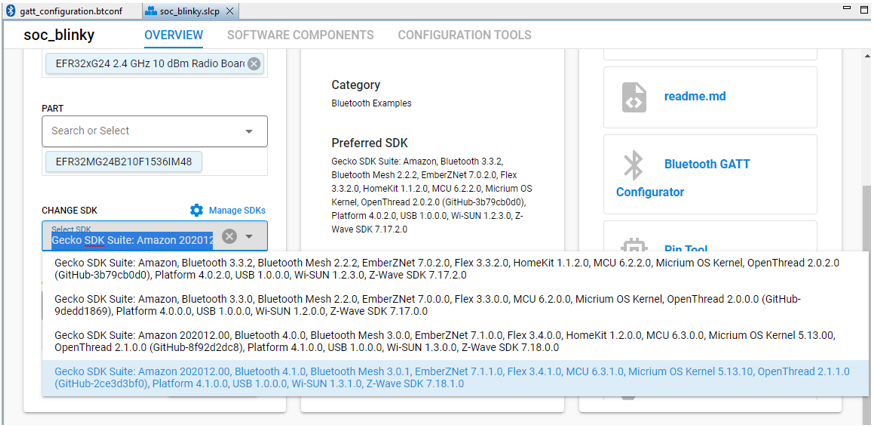Open the Configuration Tools tab
Screen dimensions: 874x426
coord(464,35)
